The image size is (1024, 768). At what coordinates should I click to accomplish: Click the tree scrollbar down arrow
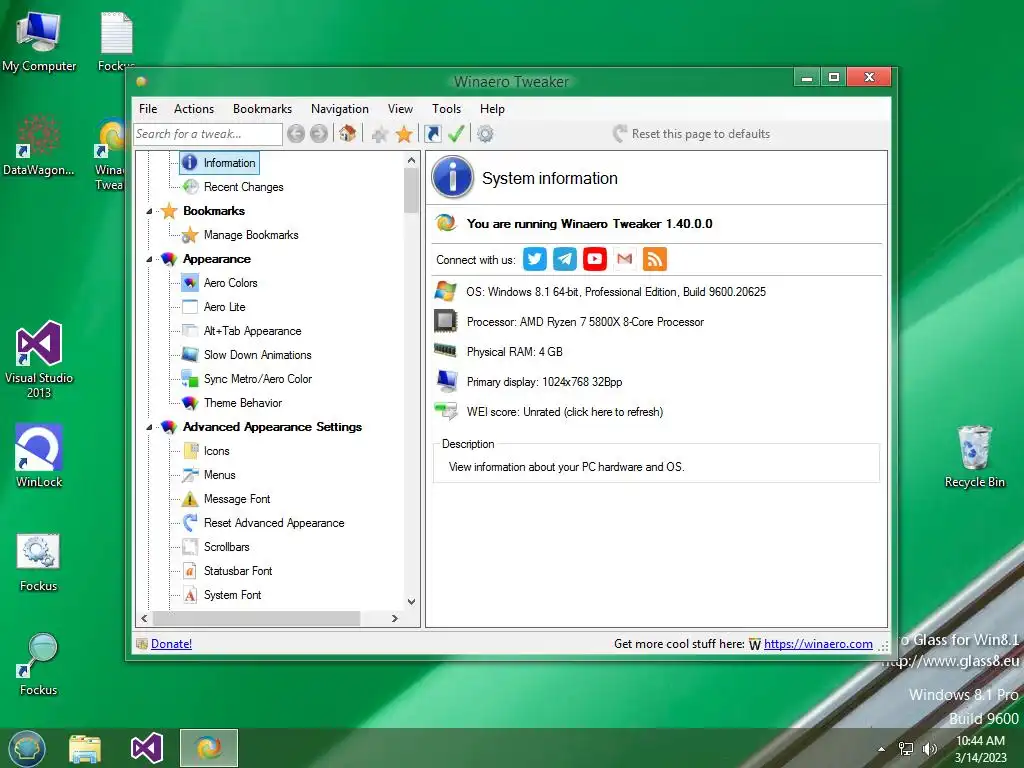point(411,602)
